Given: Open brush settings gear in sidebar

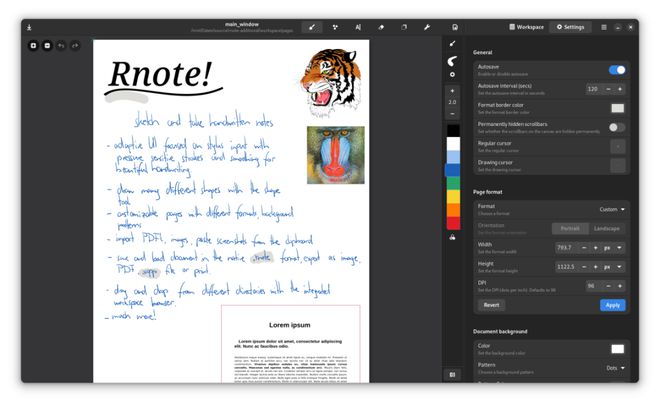Looking at the screenshot, I should (452, 74).
